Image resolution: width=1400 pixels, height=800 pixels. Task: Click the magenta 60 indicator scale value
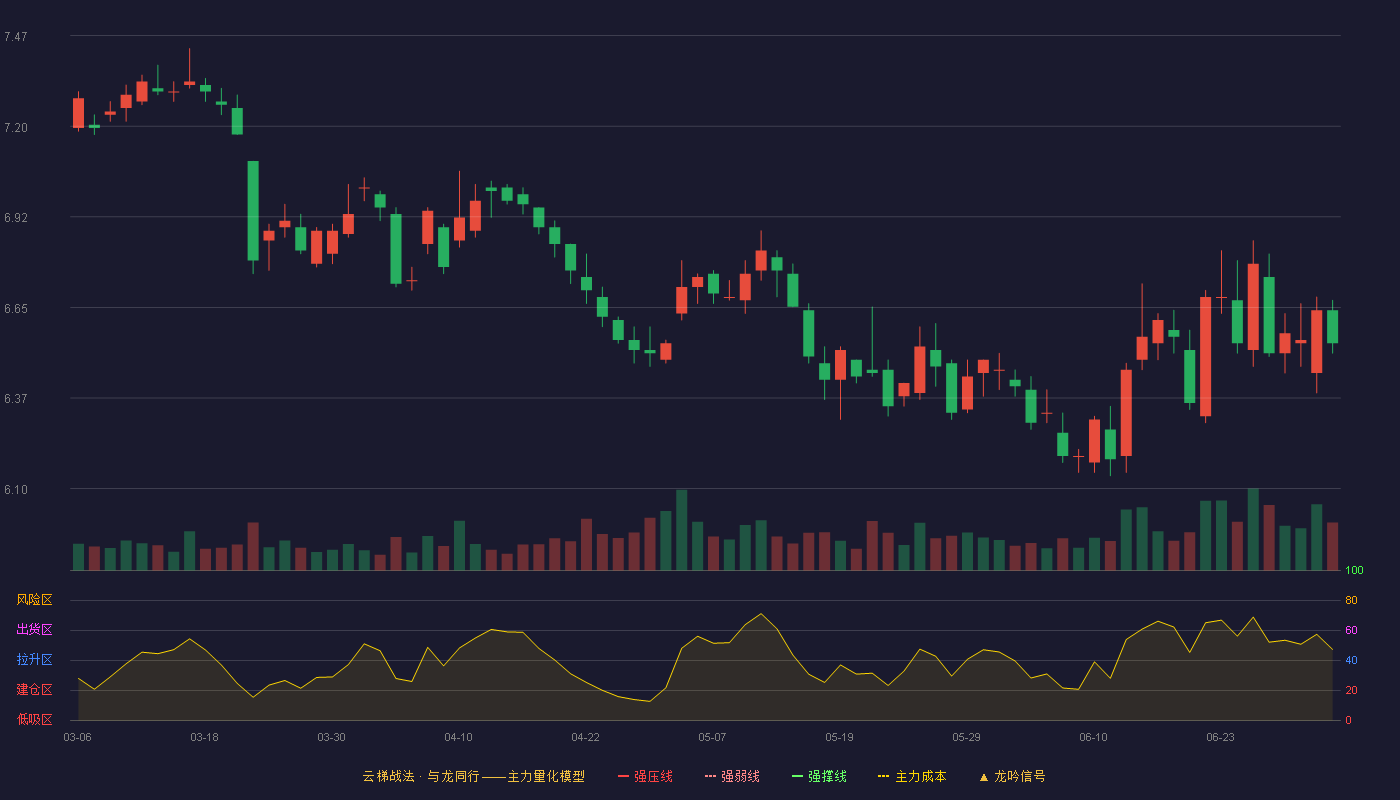[1351, 630]
